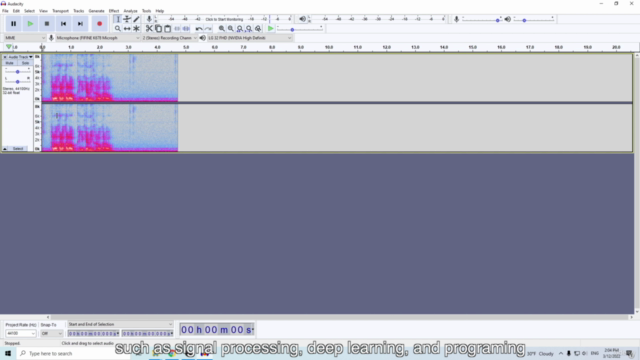Silence the audio selection icon
The width and height of the screenshot is (640, 360).
click(186, 29)
